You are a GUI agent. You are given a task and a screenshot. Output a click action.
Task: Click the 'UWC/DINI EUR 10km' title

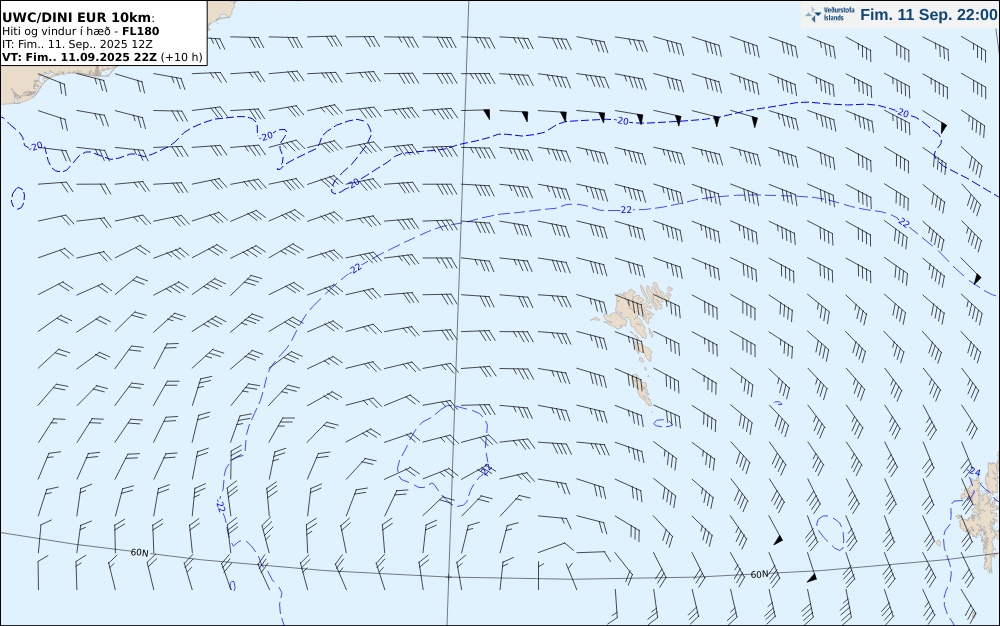[77, 18]
